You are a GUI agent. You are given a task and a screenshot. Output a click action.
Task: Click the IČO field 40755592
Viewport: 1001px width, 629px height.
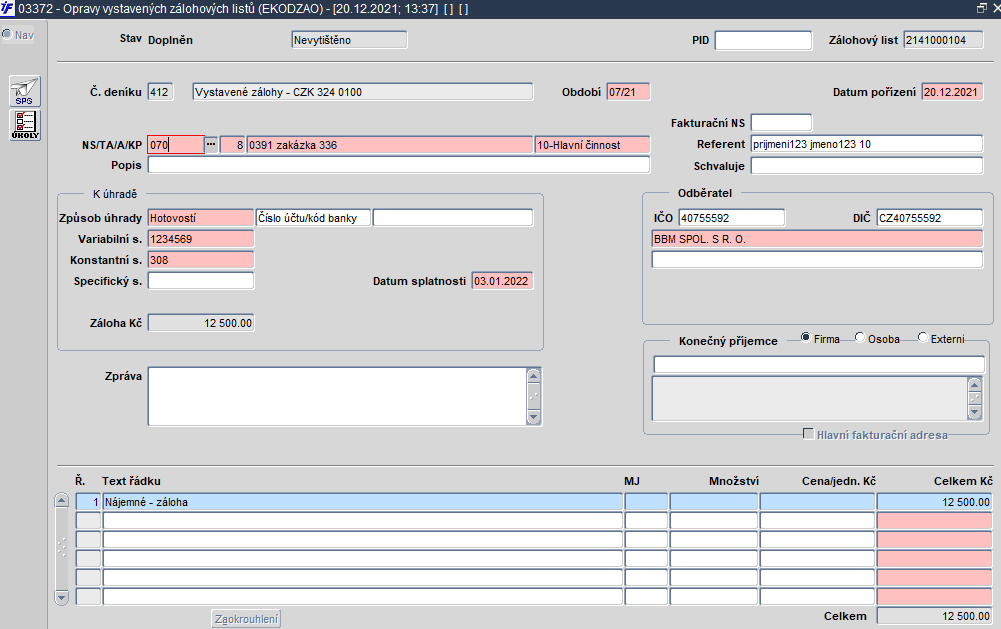(732, 218)
